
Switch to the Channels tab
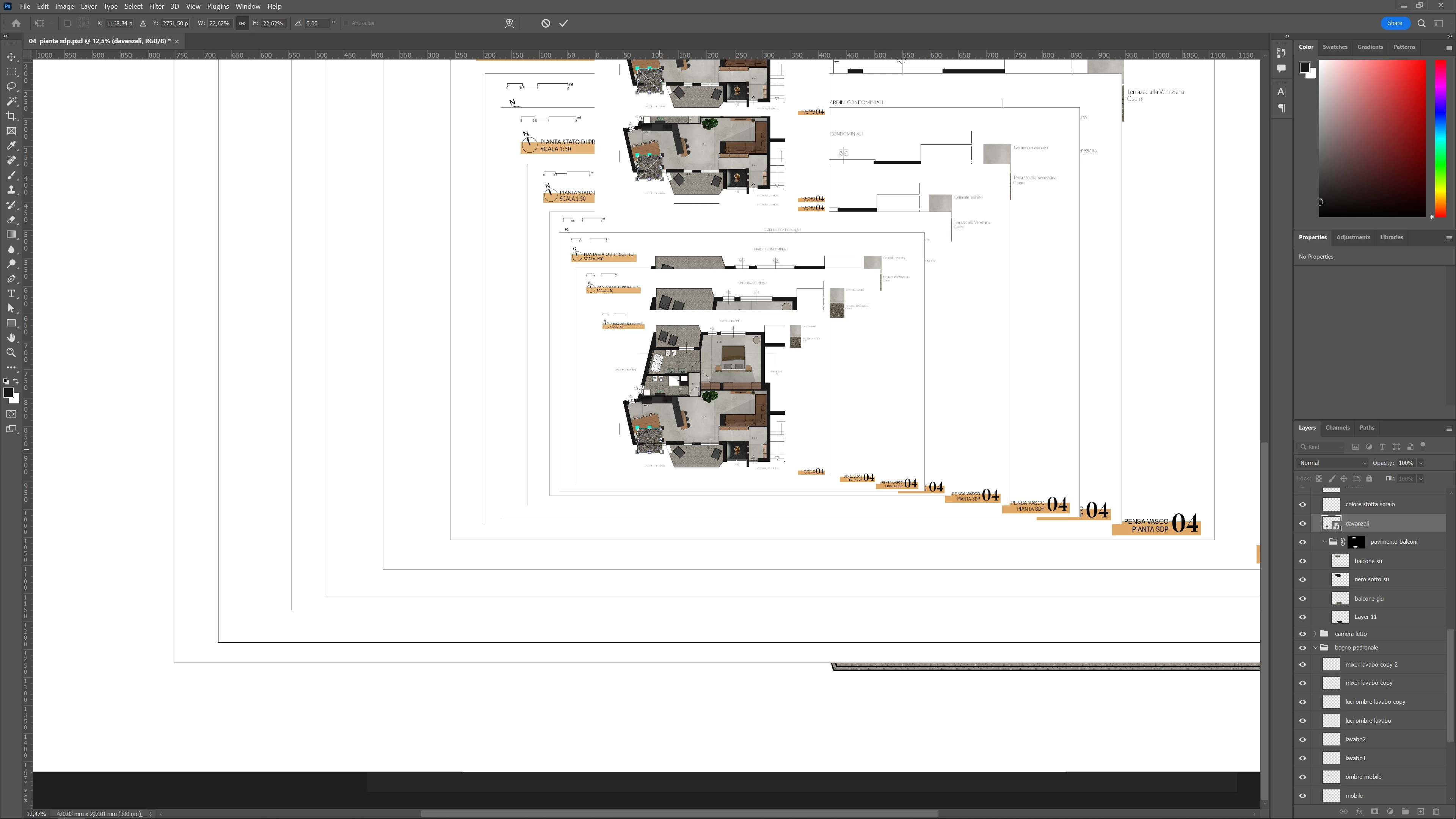(1337, 428)
